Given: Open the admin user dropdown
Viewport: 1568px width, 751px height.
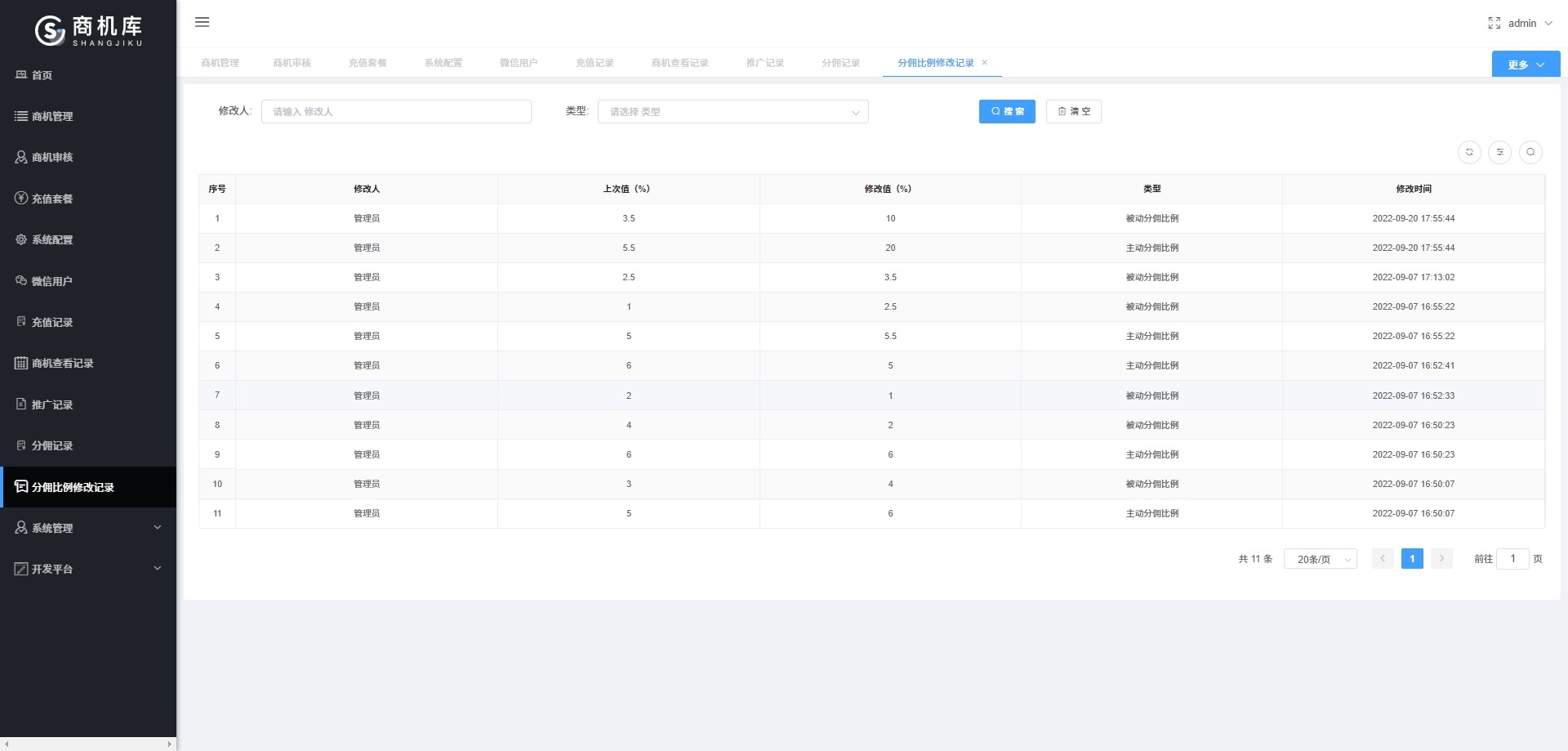Looking at the screenshot, I should click(x=1530, y=23).
